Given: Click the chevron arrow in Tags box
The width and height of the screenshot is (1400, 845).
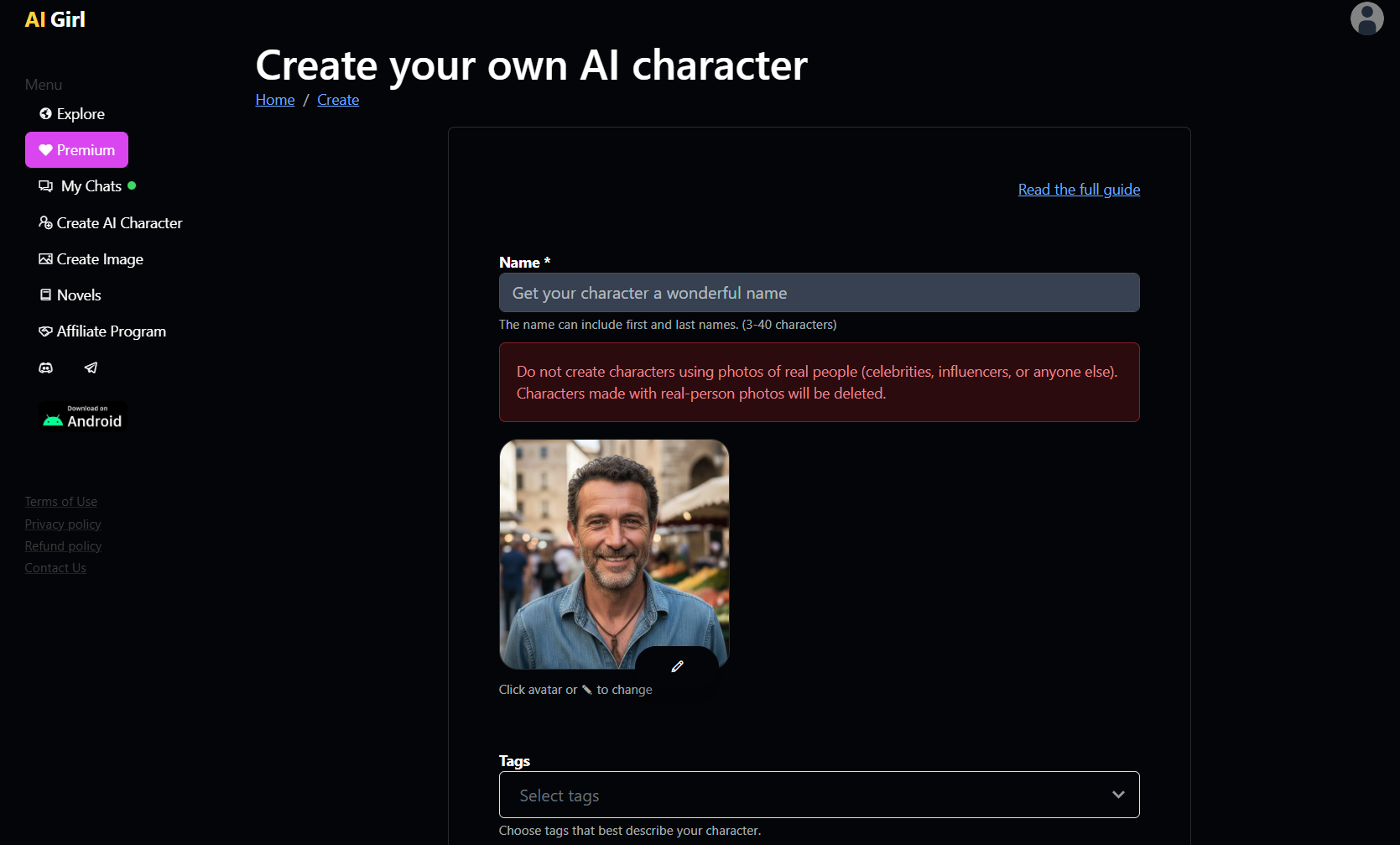Looking at the screenshot, I should click(x=1118, y=795).
